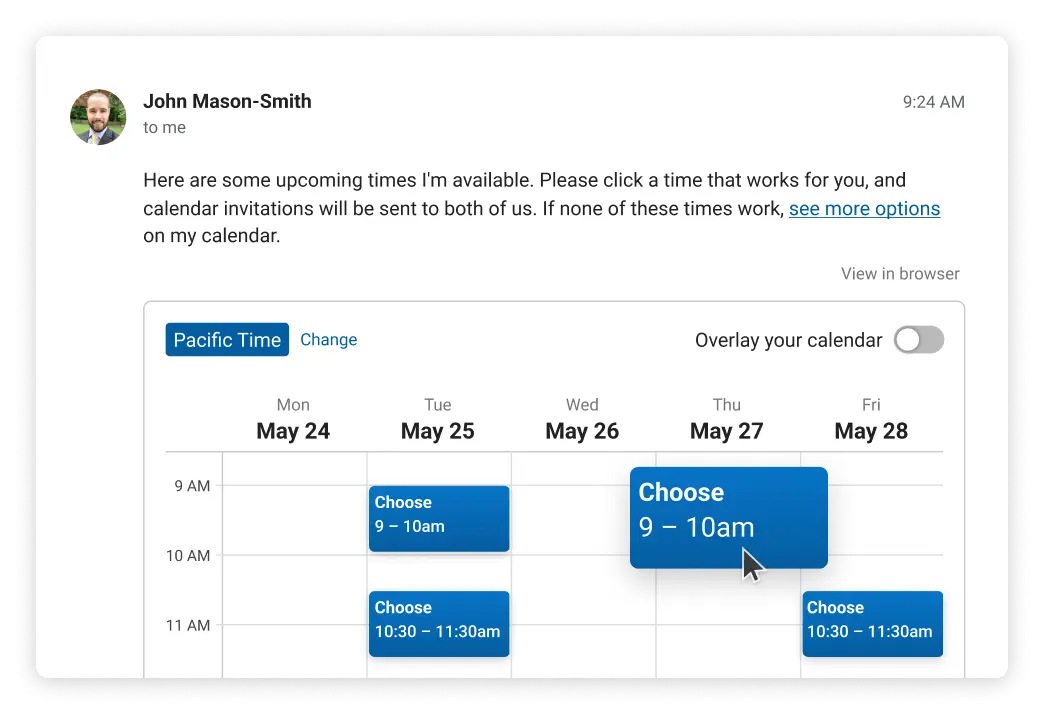Open the see more options link
Viewport: 1044px width, 714px height.
[864, 209]
